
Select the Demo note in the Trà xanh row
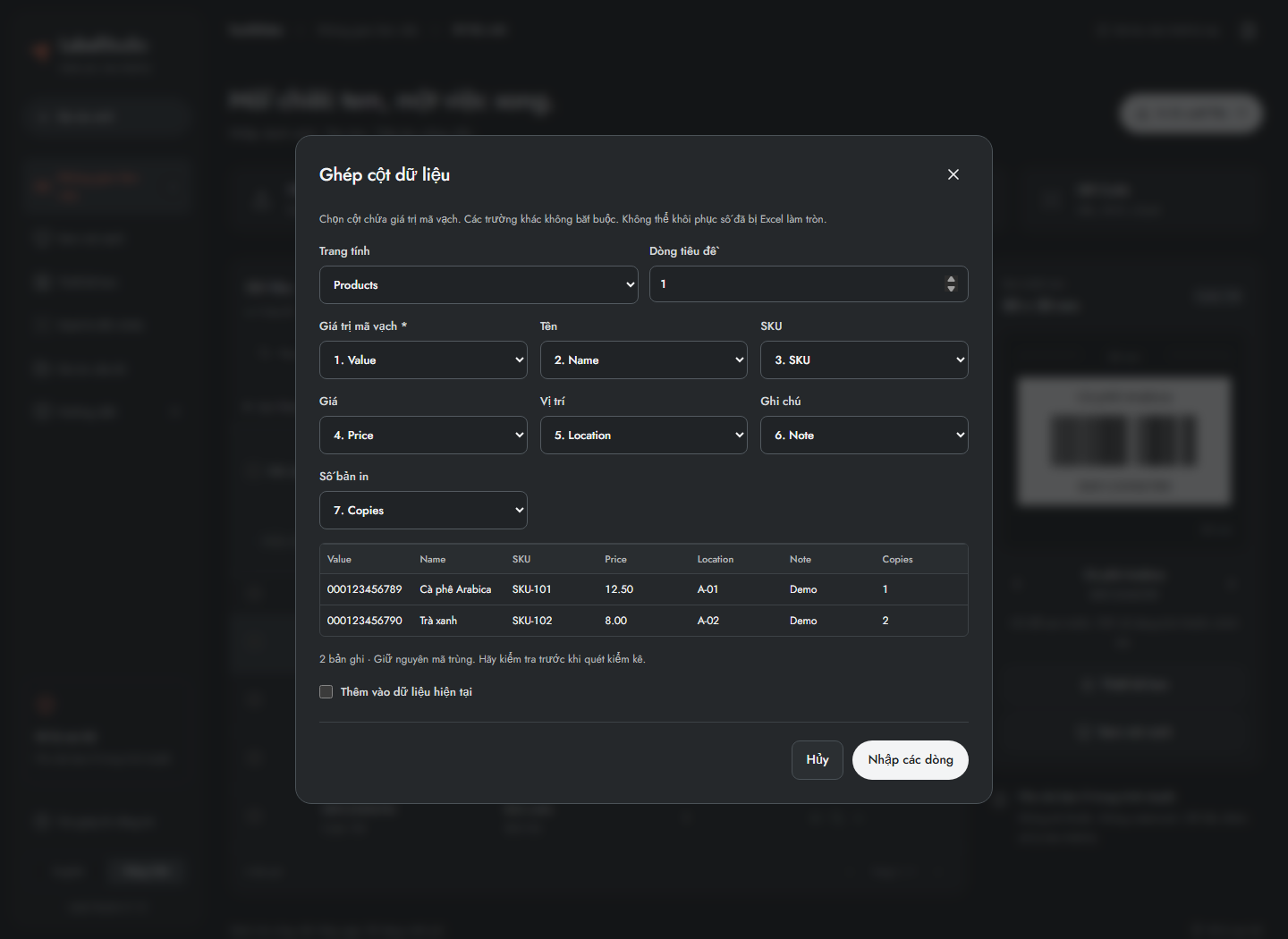click(803, 621)
